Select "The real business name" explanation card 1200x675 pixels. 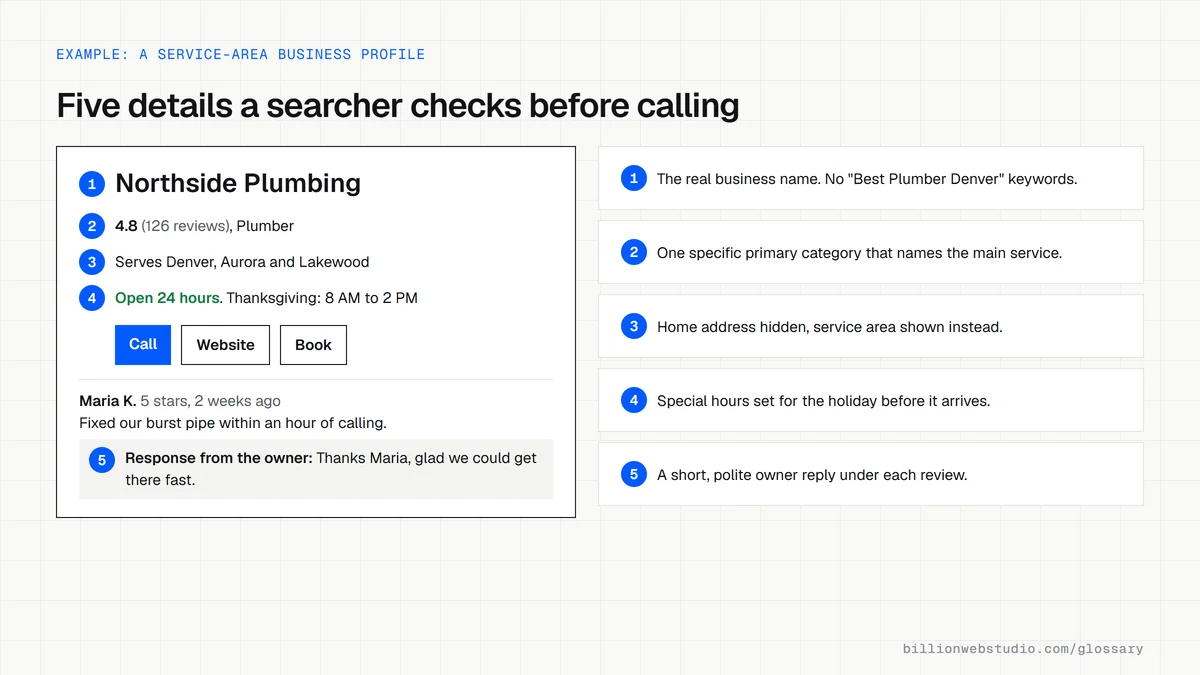(870, 179)
